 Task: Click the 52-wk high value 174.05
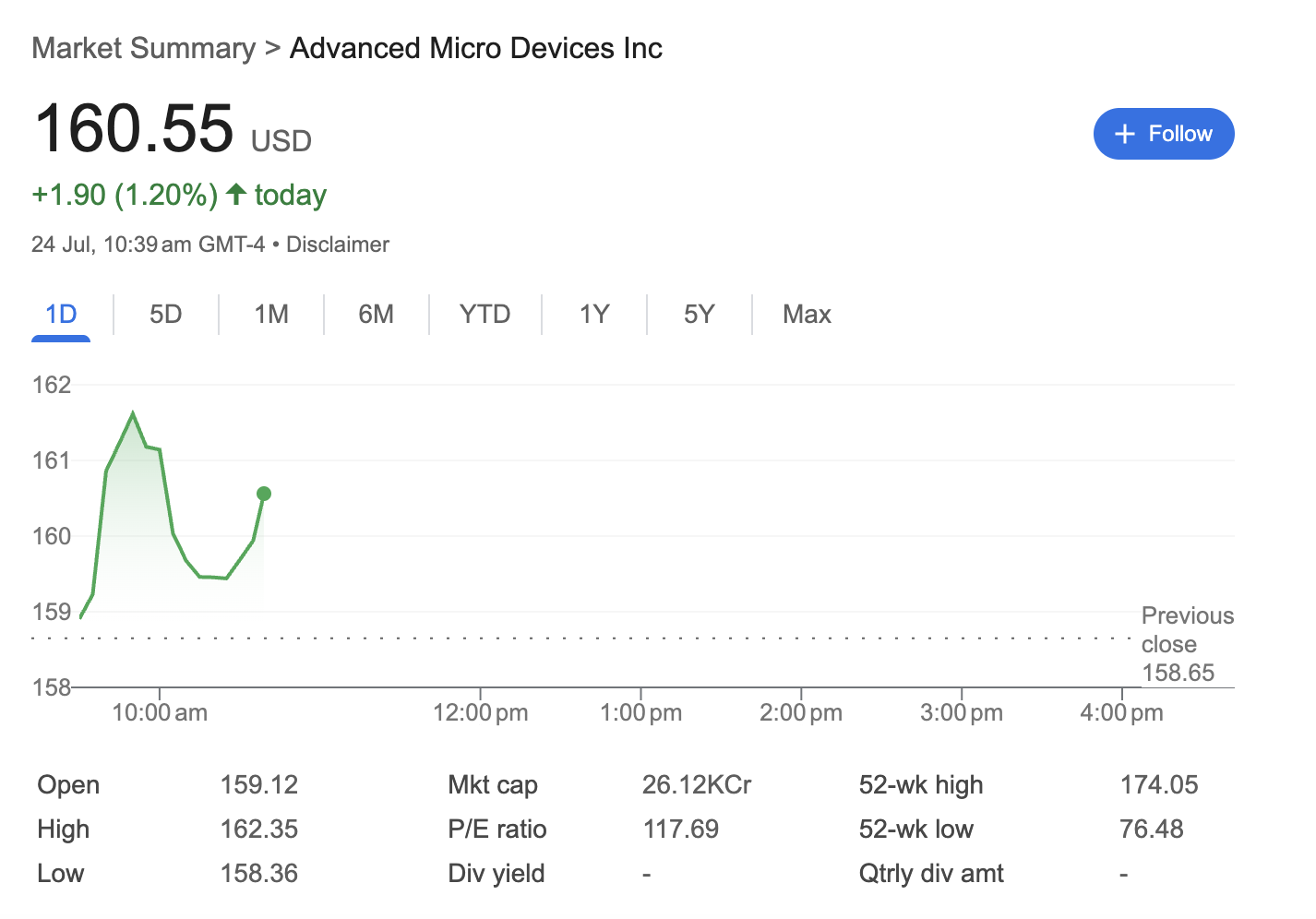1159,785
